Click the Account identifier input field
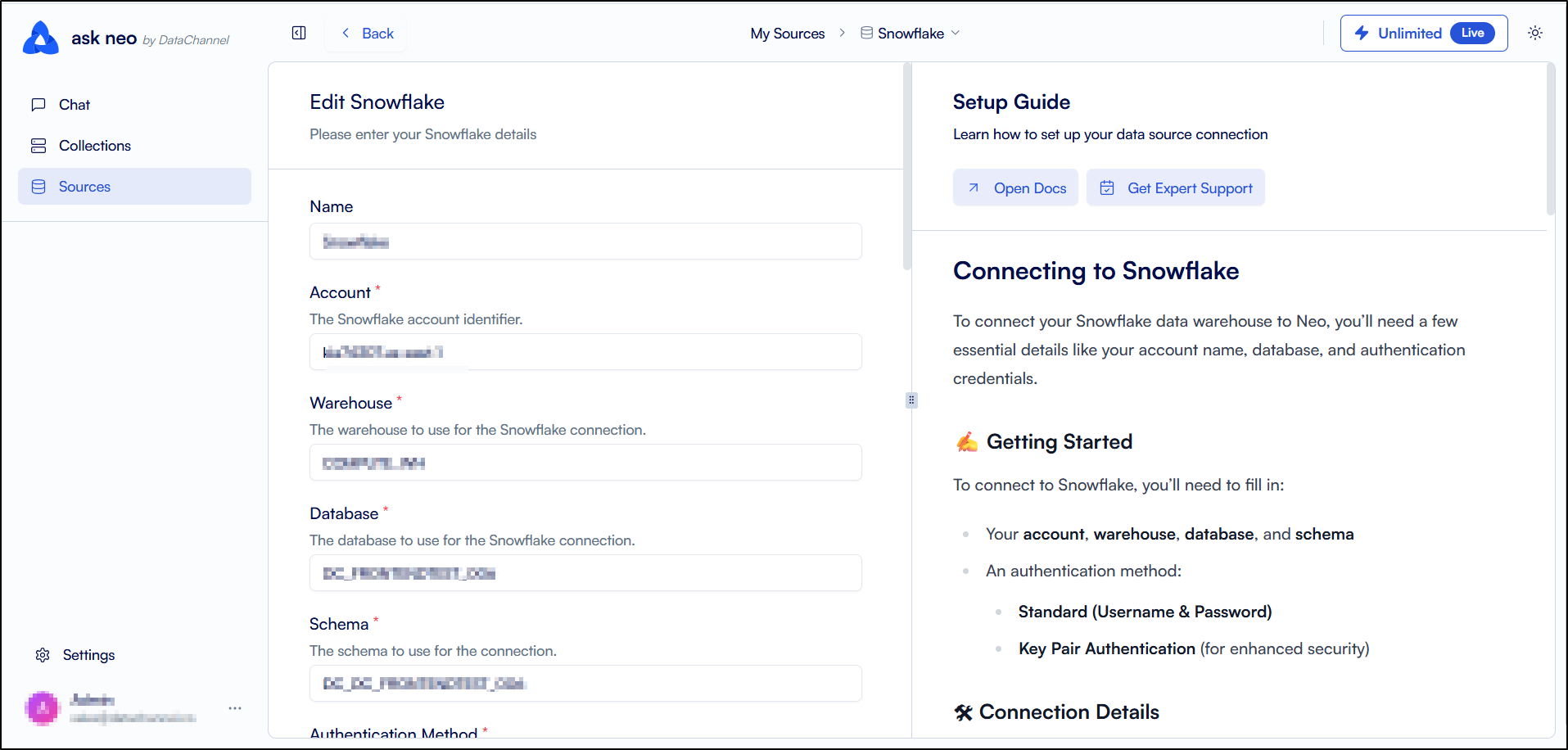The width and height of the screenshot is (1568, 750). click(x=585, y=352)
